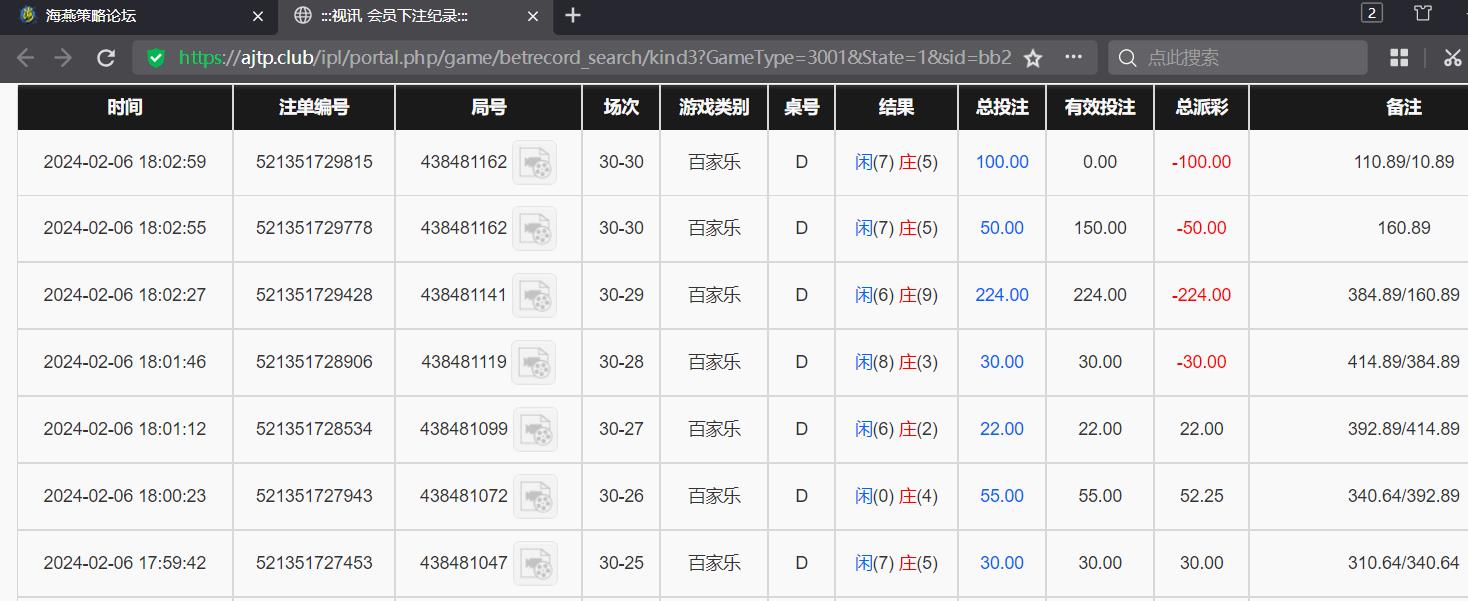Click the 场次 column header
This screenshot has width=1468, height=601.
click(x=621, y=107)
